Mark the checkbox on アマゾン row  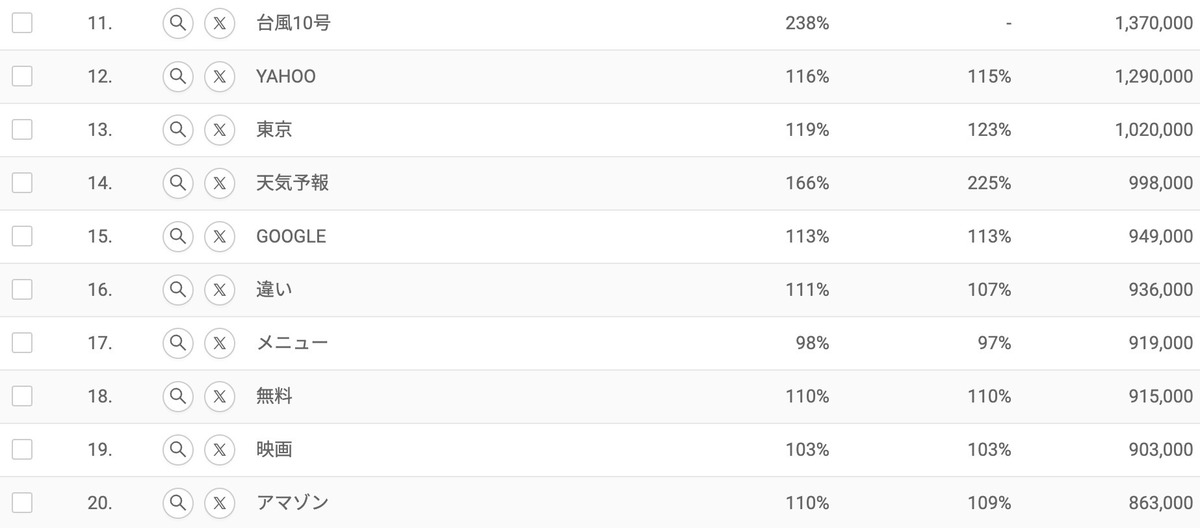click(x=22, y=502)
